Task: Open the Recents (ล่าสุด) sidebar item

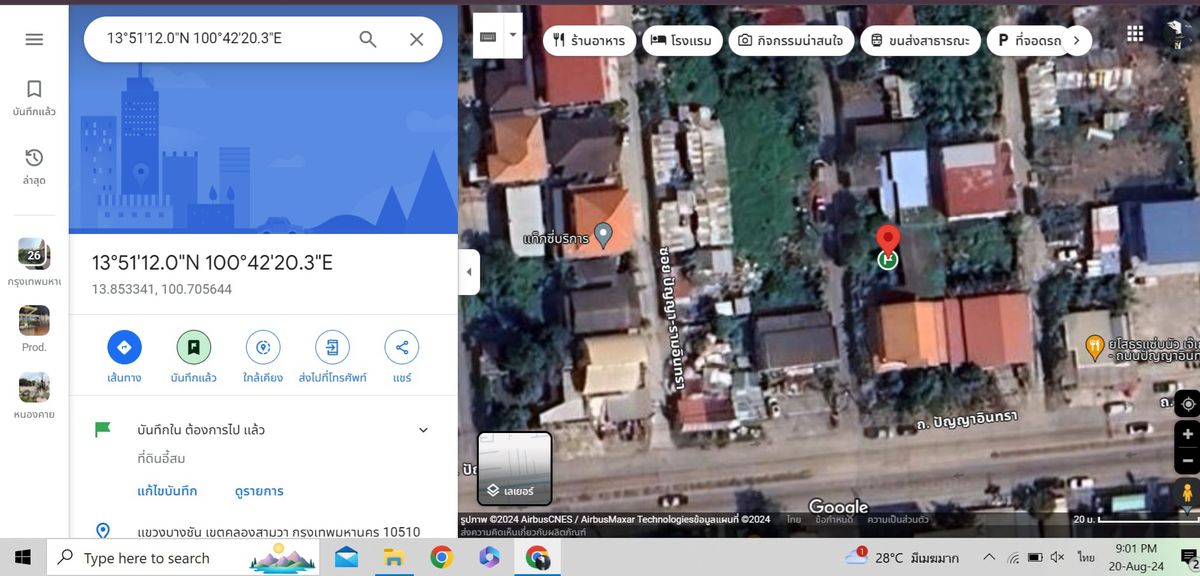Action: coord(34,167)
